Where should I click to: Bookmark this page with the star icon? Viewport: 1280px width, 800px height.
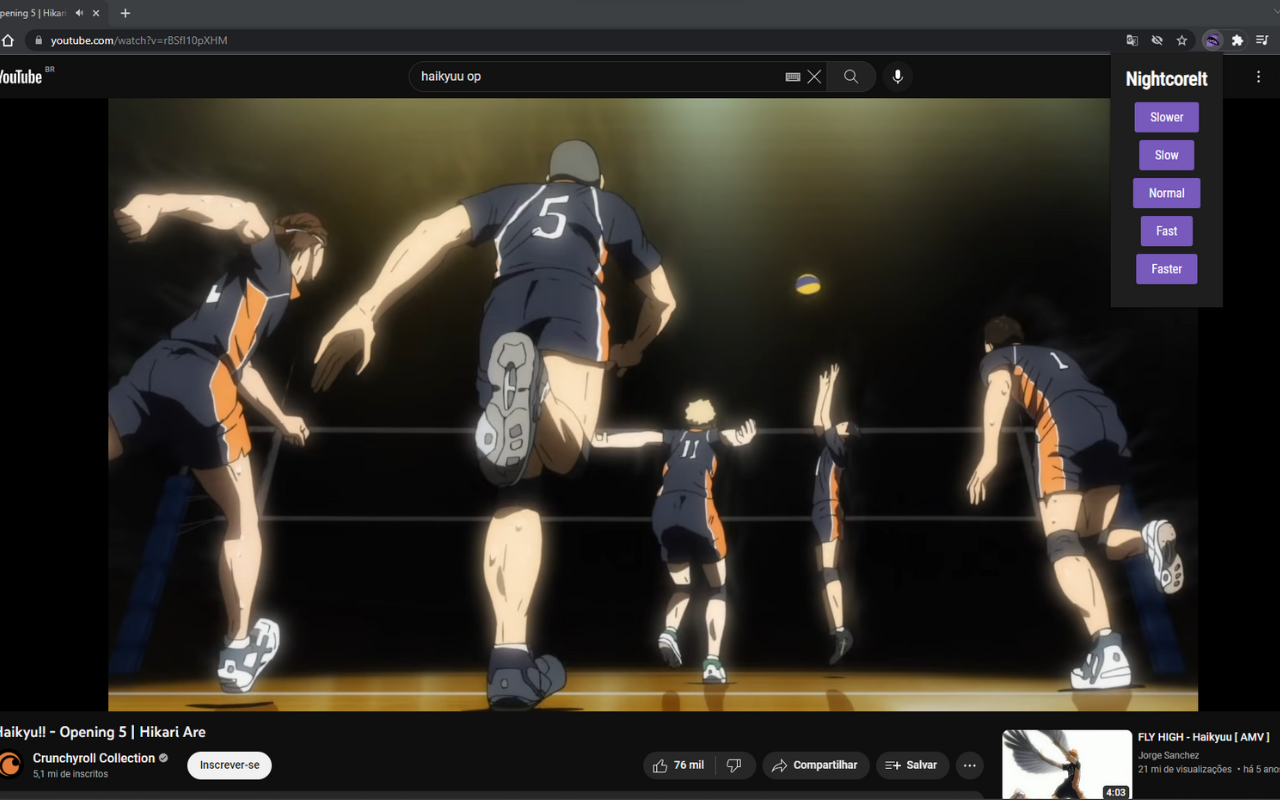point(1182,40)
